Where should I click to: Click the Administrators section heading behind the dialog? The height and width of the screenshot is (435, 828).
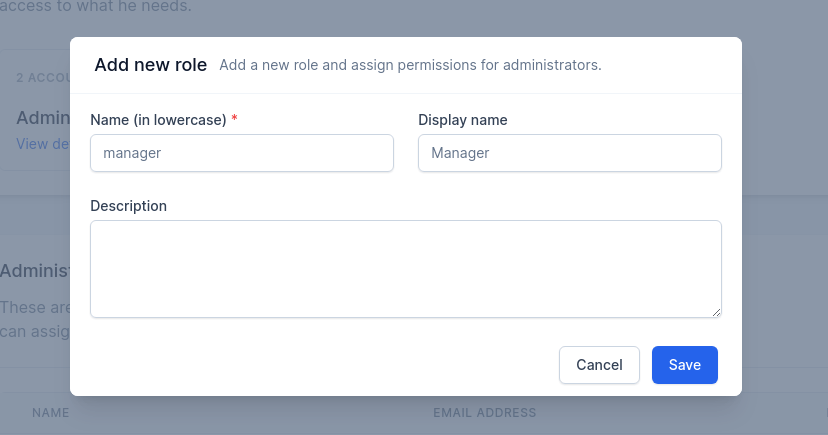click(x=35, y=271)
